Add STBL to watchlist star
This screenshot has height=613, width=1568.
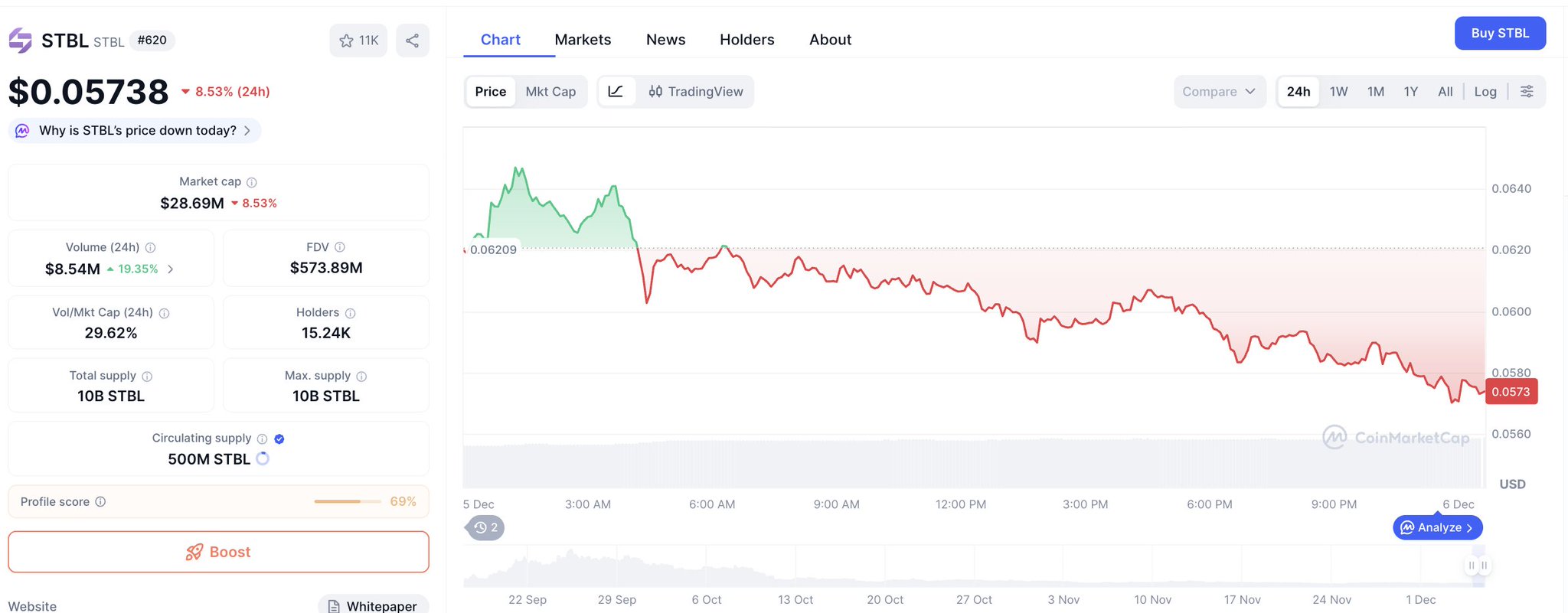coord(347,41)
